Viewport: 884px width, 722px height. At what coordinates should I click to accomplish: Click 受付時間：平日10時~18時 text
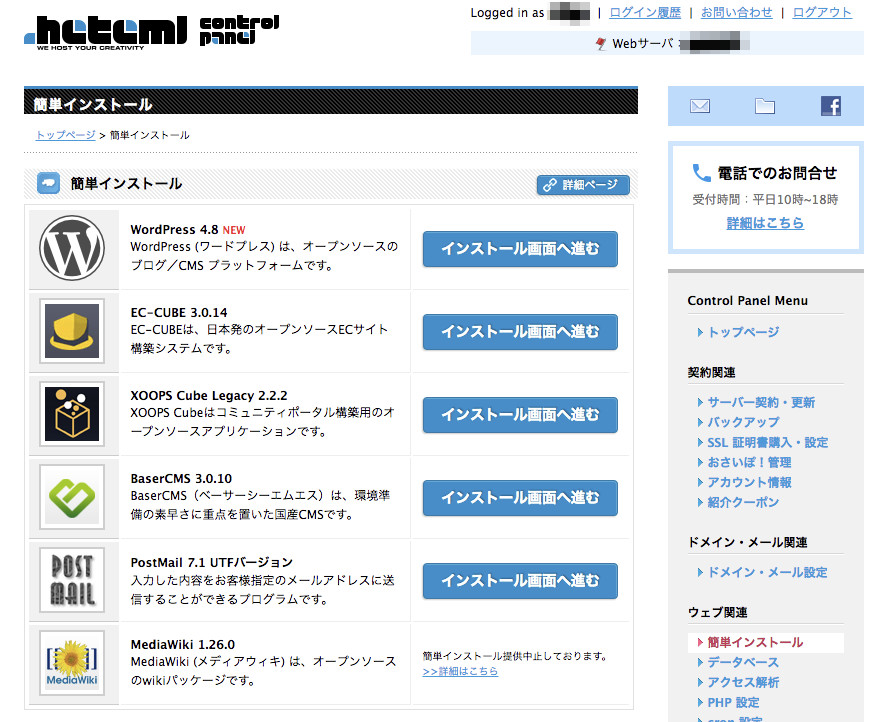pyautogui.click(x=765, y=200)
